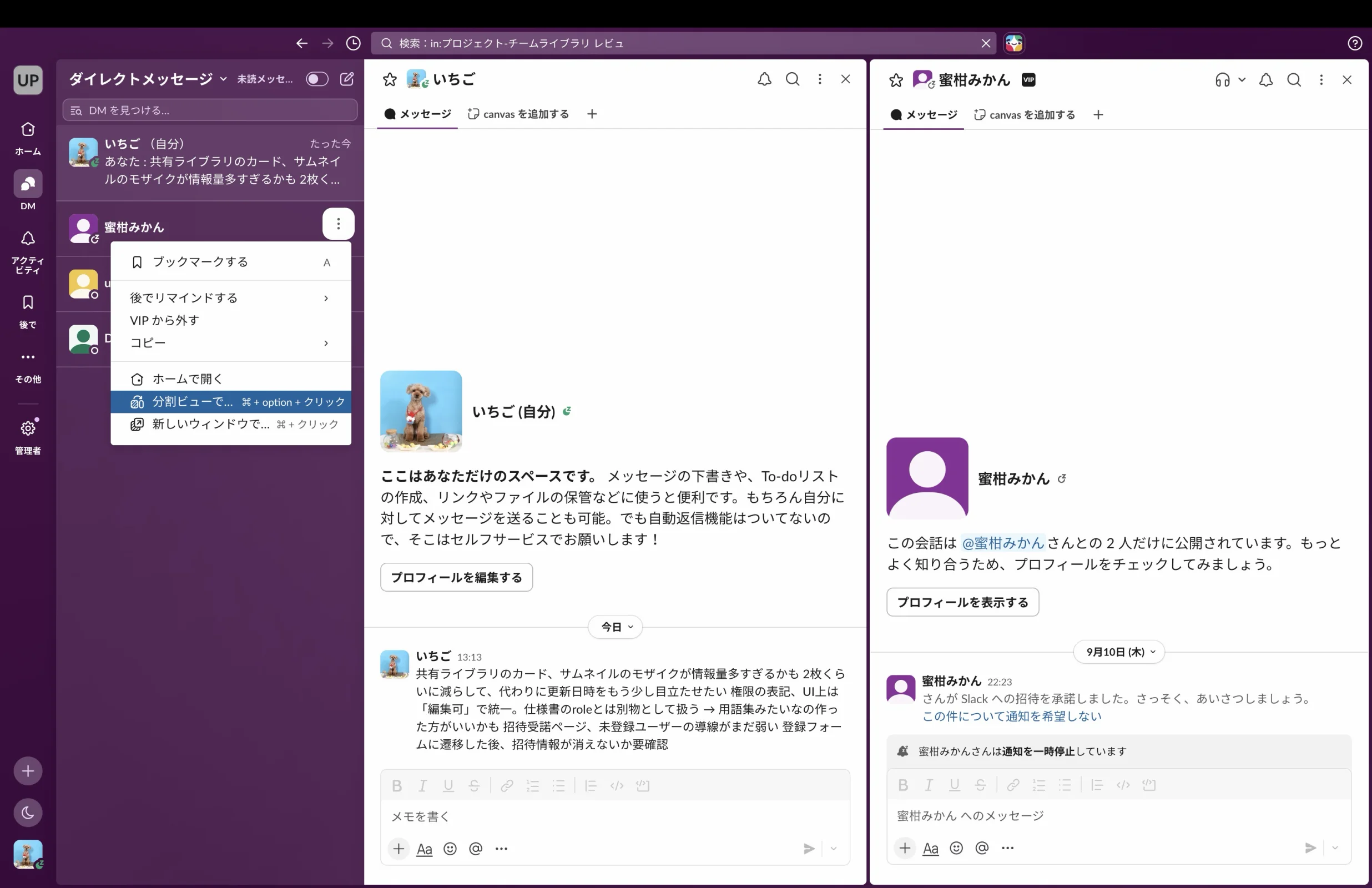1372x888 pixels.
Task: Open more options in いちご pane header
Action: click(820, 79)
